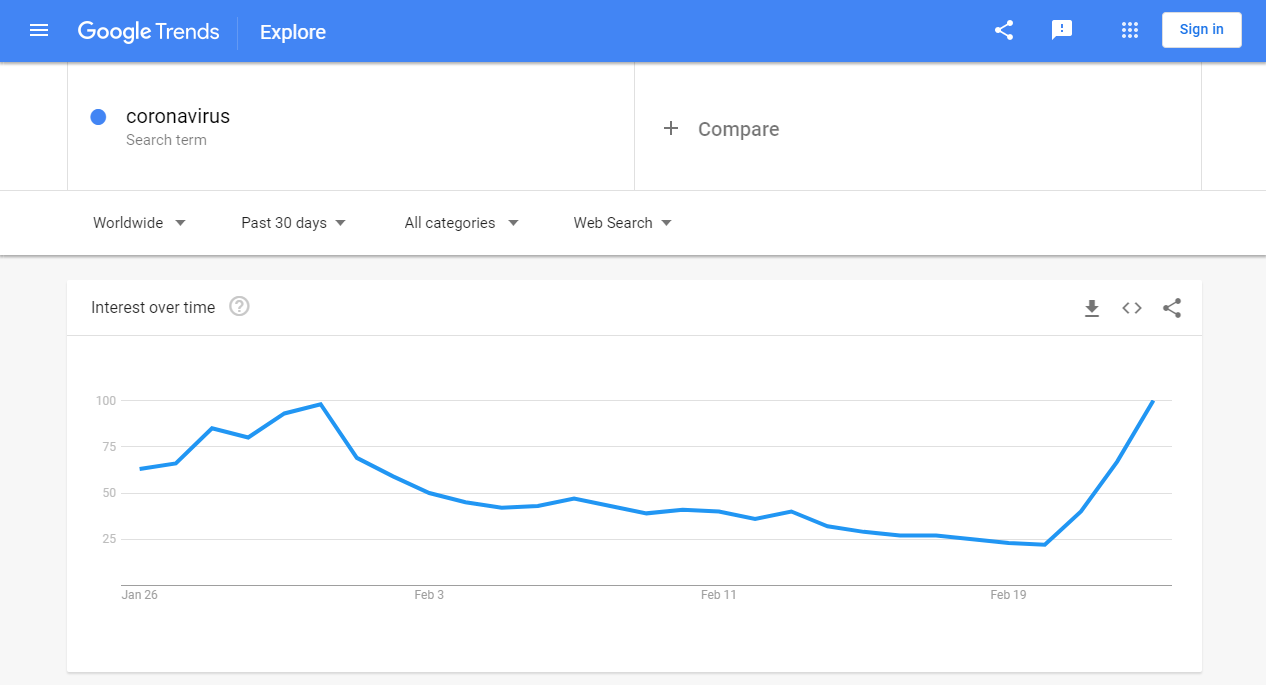1266x685 pixels.
Task: Click the Google Trends logo
Action: click(x=149, y=31)
